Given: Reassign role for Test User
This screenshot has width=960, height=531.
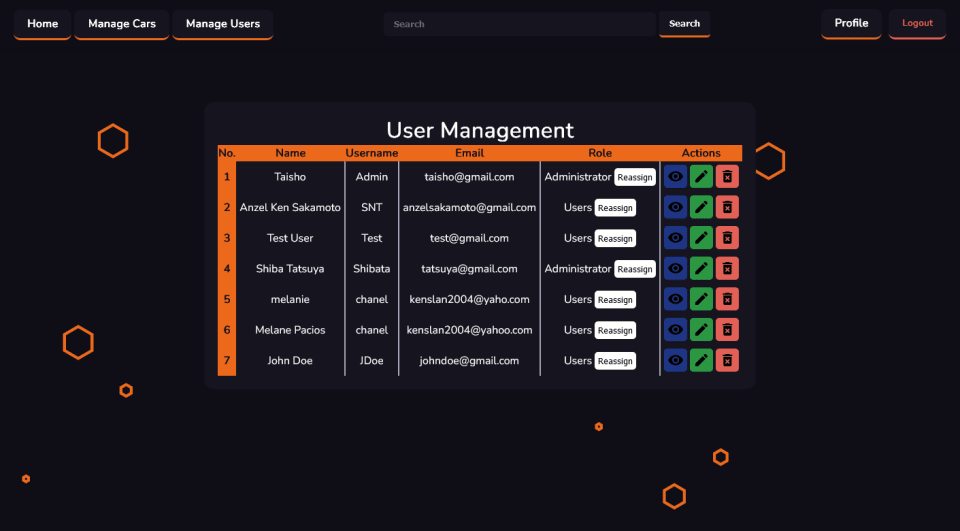Looking at the screenshot, I should click(x=615, y=238).
